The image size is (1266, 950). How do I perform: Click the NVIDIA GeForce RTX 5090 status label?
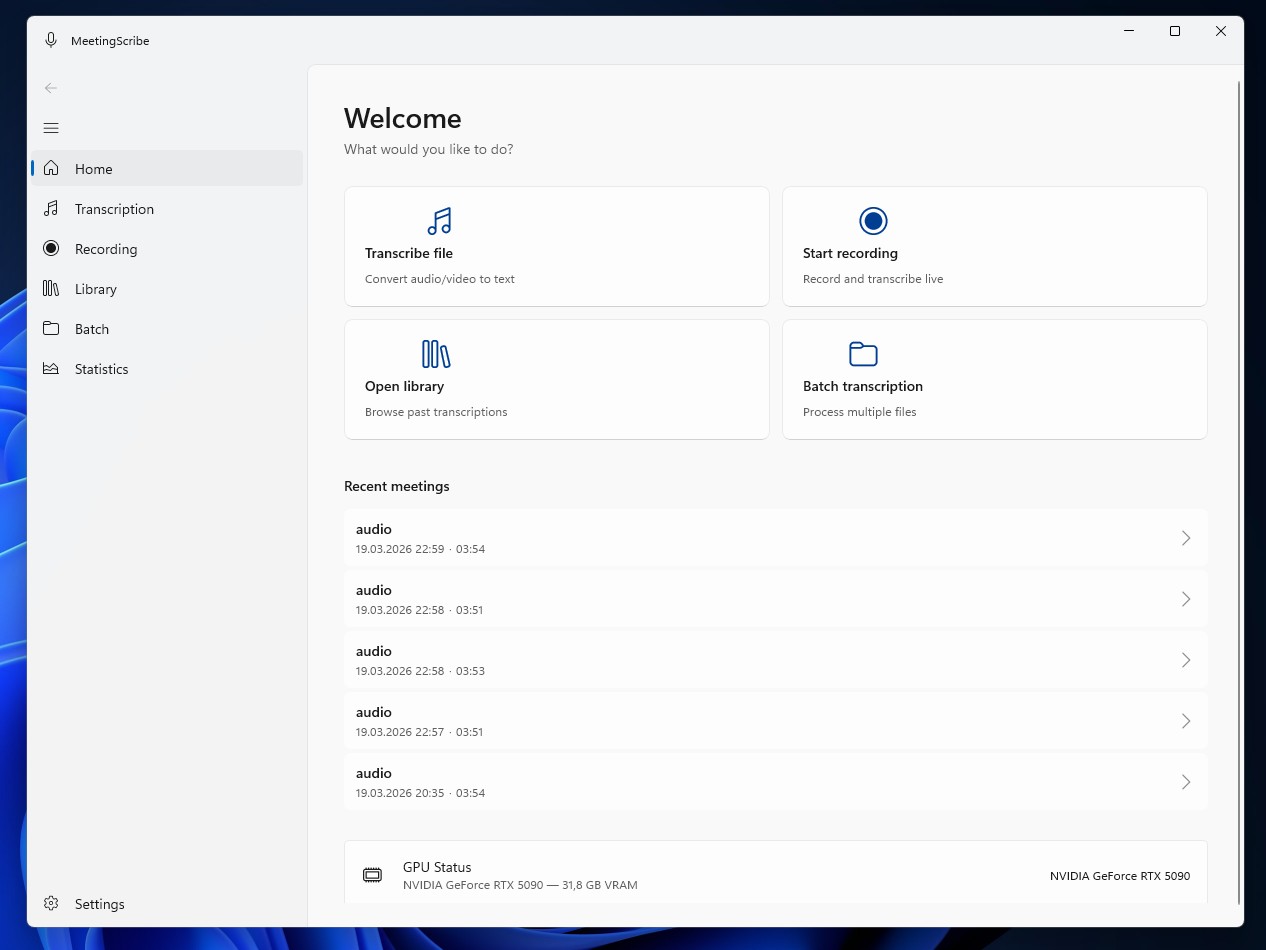pyautogui.click(x=1119, y=875)
